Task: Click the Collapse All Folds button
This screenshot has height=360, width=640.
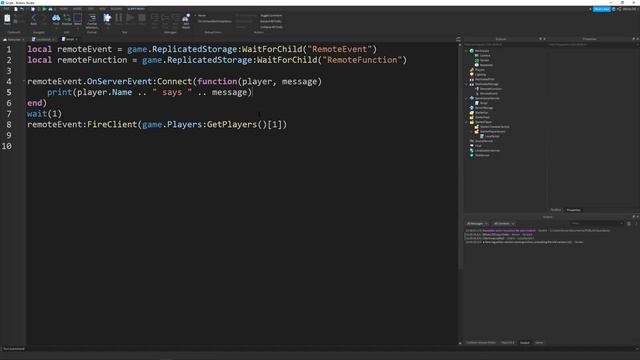Action: coord(271,27)
